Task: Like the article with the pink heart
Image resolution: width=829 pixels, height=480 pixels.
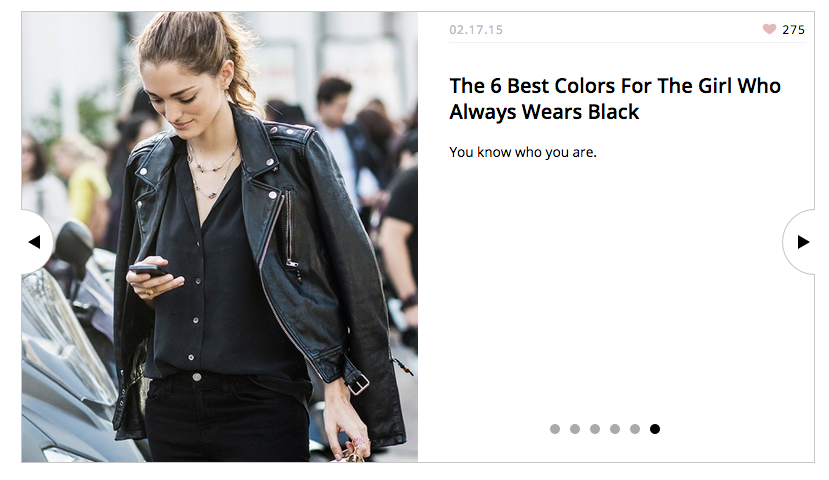Action: 769,30
